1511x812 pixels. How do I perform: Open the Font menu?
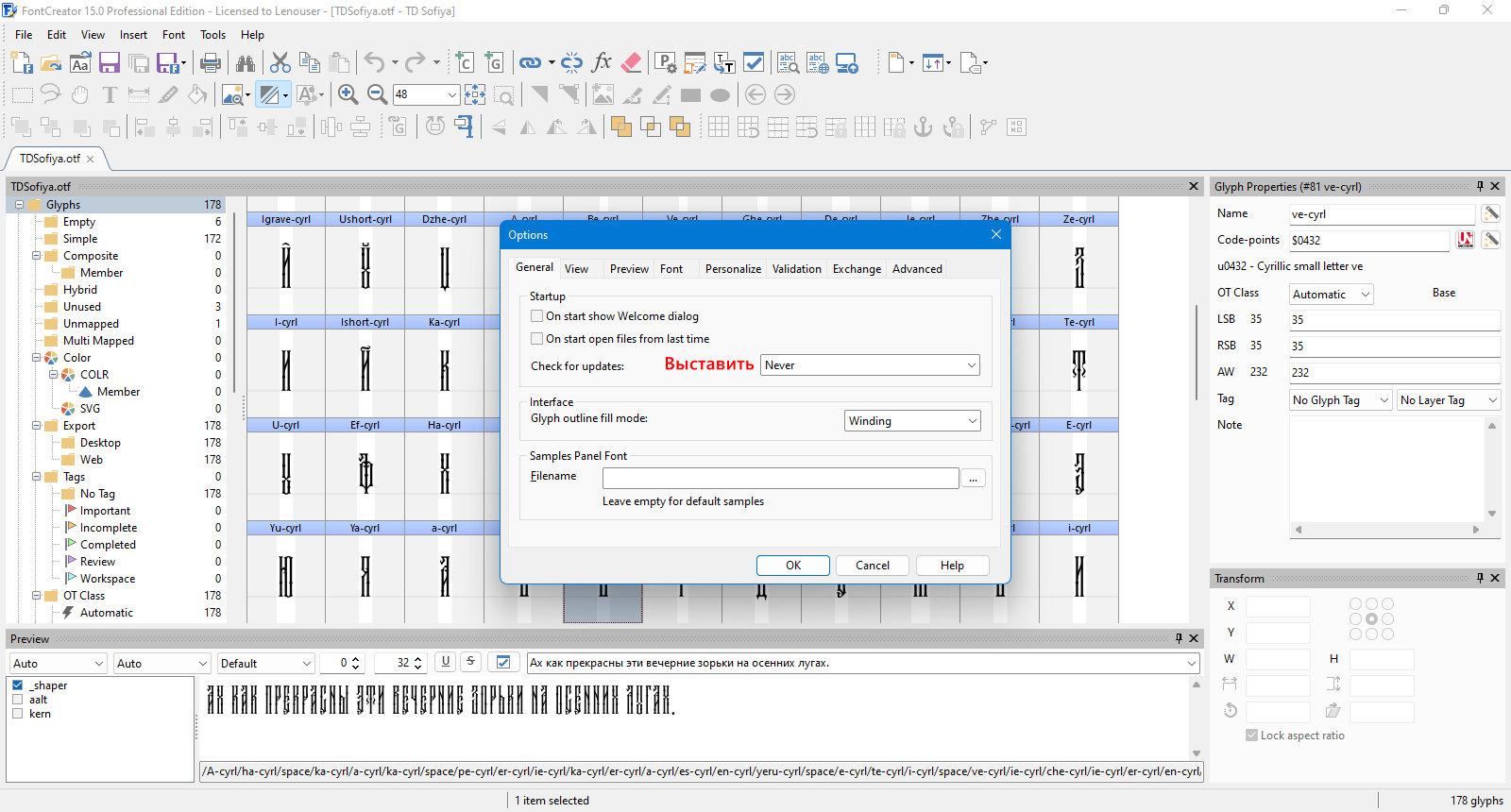(x=174, y=35)
